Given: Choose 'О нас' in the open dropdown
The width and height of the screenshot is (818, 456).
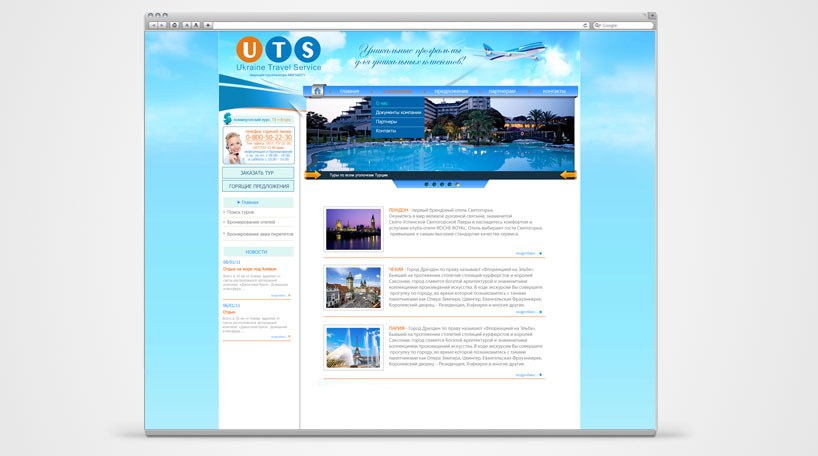Looking at the screenshot, I should tap(382, 103).
